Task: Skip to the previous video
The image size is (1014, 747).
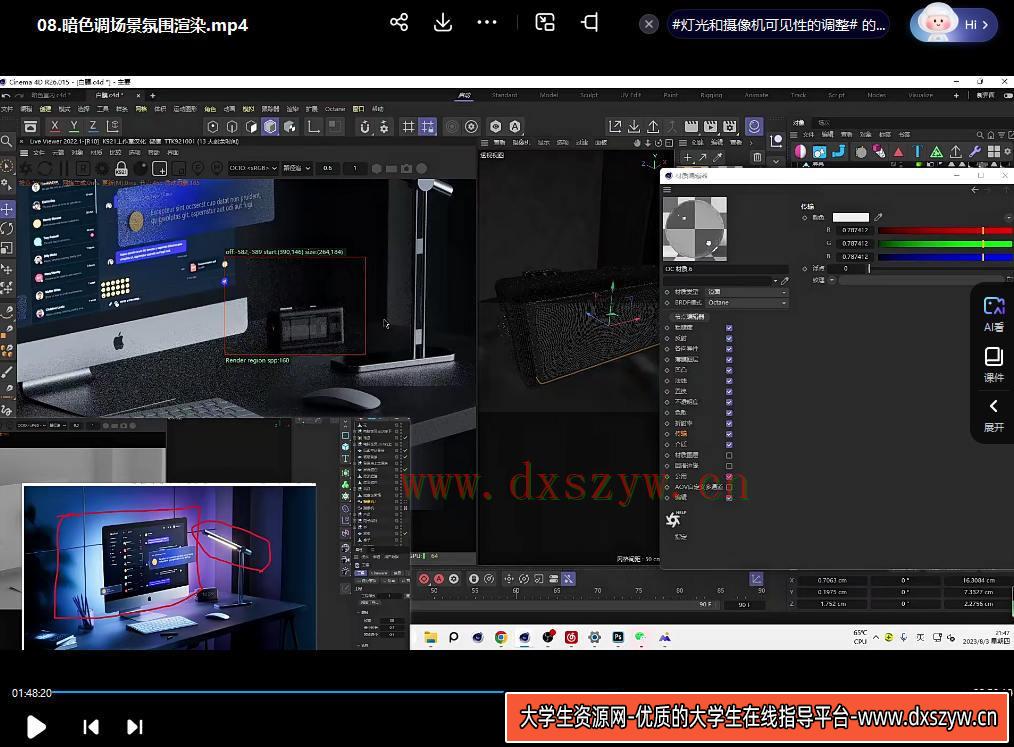Action: pyautogui.click(x=91, y=727)
